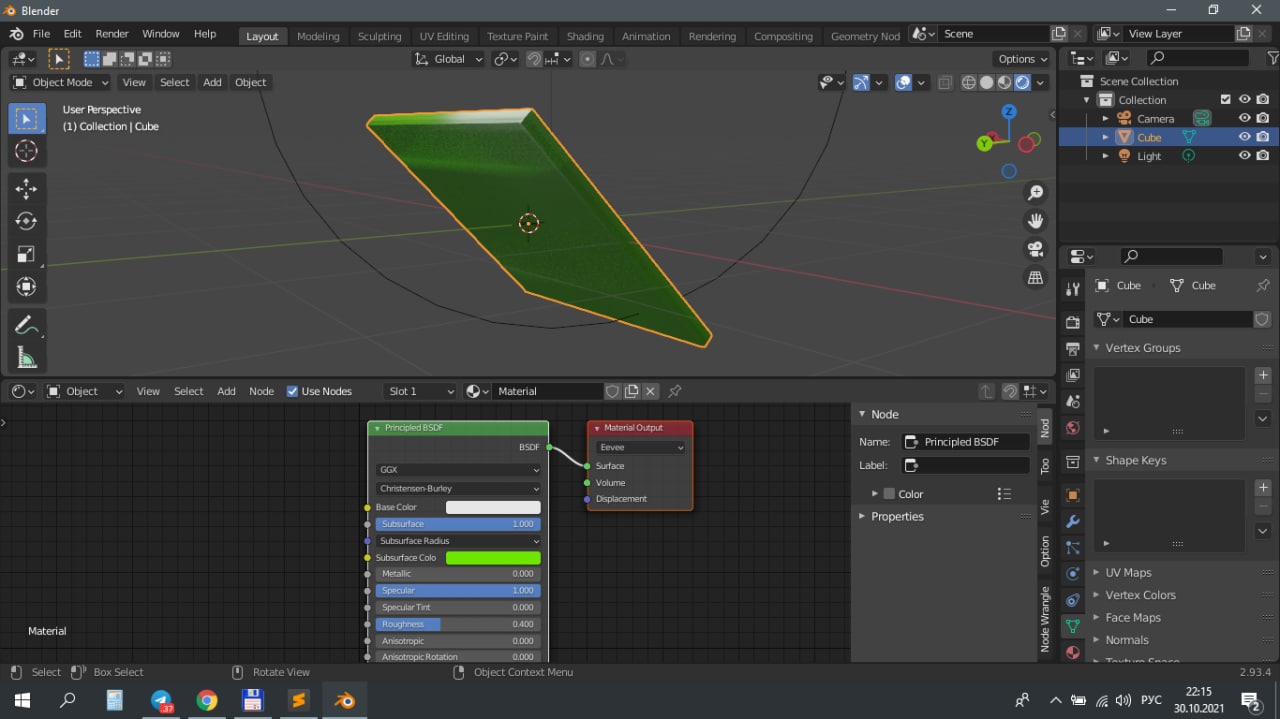Select the Cursor tool in viewport toolbar
This screenshot has width=1280, height=719.
(27, 152)
